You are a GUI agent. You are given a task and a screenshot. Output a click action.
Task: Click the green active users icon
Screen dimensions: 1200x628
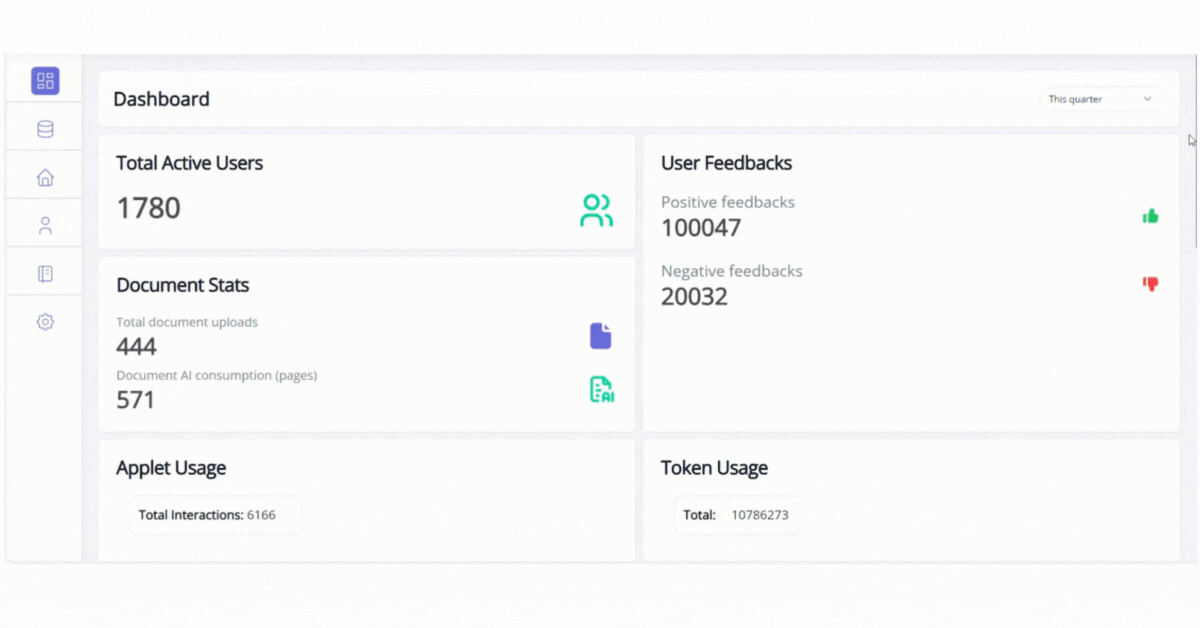pyautogui.click(x=596, y=210)
